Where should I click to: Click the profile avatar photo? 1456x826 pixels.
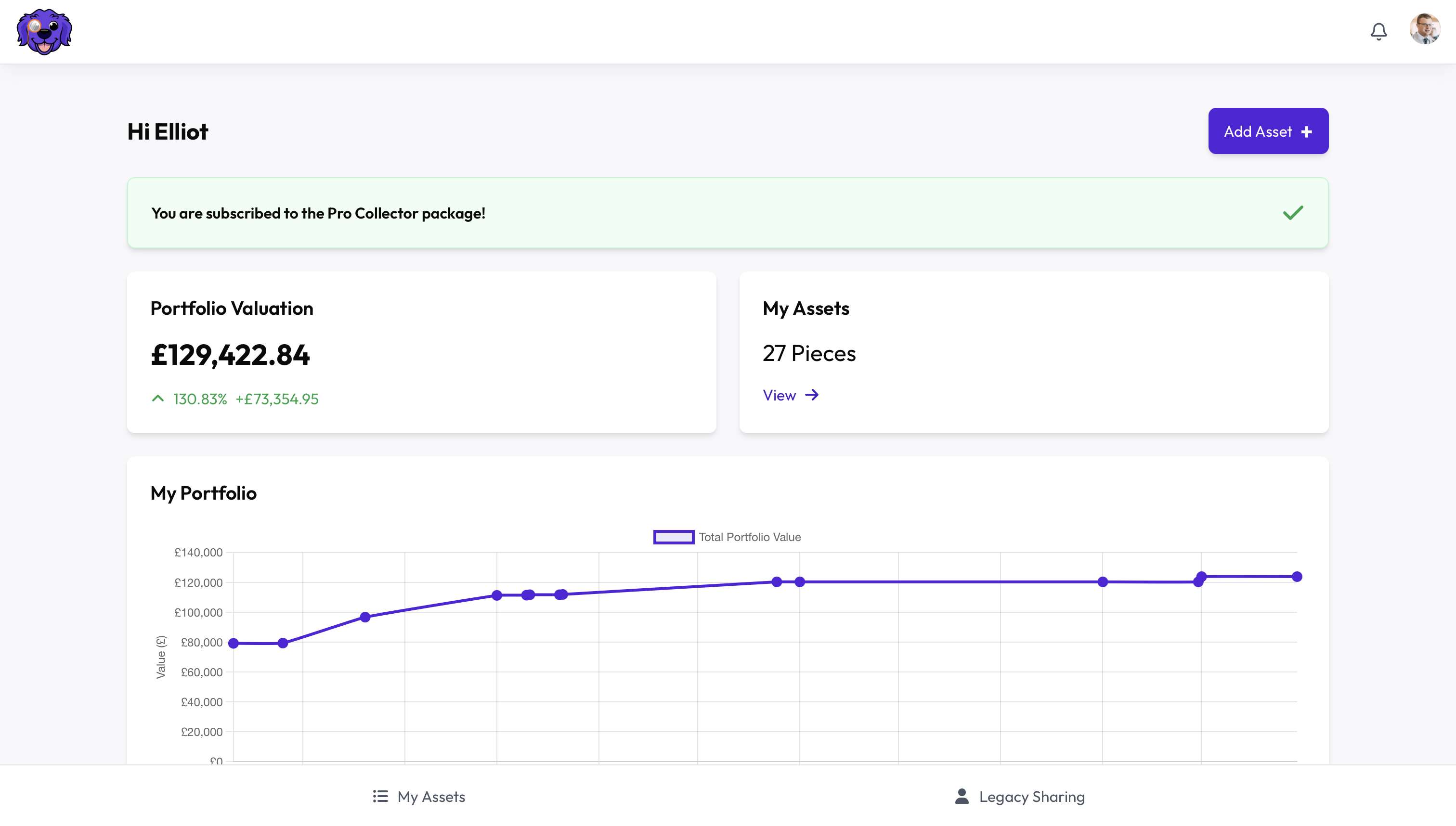[x=1426, y=29]
